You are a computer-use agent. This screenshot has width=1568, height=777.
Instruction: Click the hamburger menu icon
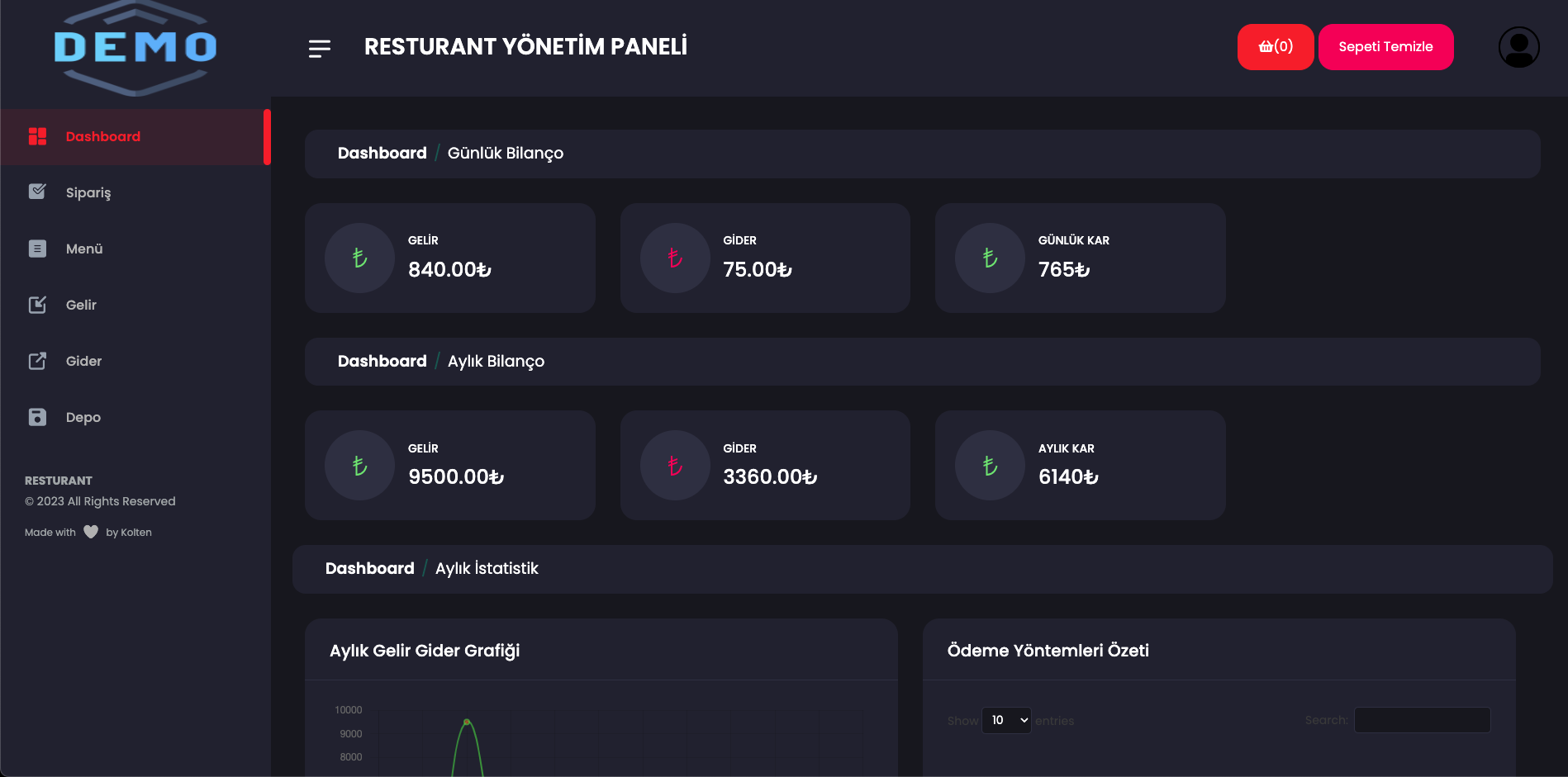319,49
